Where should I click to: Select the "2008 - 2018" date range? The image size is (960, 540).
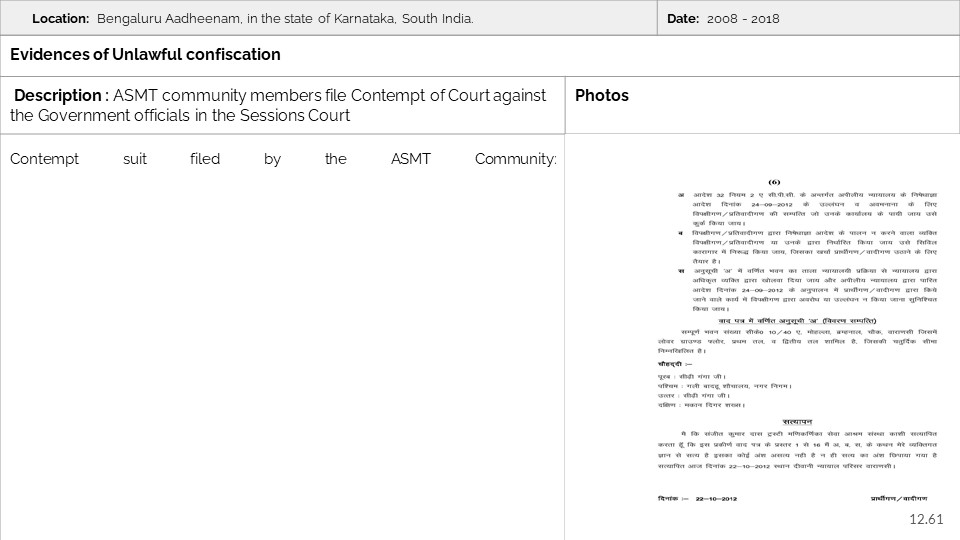point(743,19)
